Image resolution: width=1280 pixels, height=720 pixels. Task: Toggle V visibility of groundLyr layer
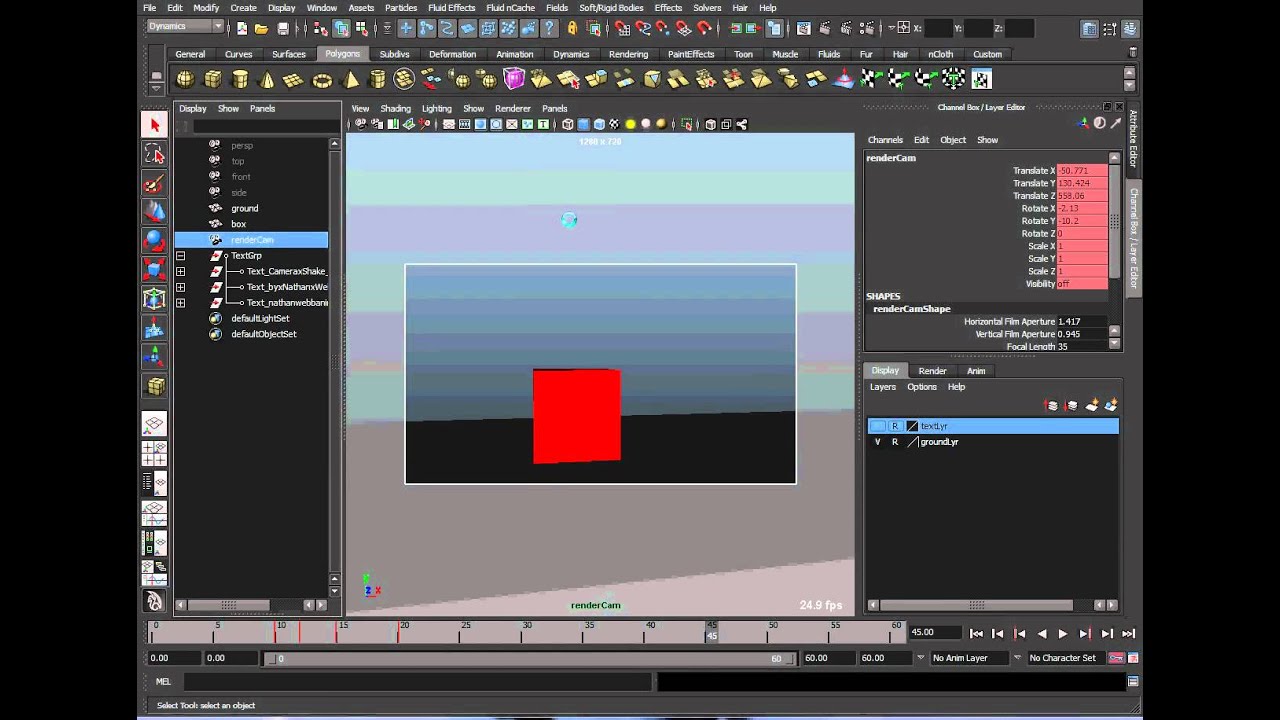tap(878, 442)
